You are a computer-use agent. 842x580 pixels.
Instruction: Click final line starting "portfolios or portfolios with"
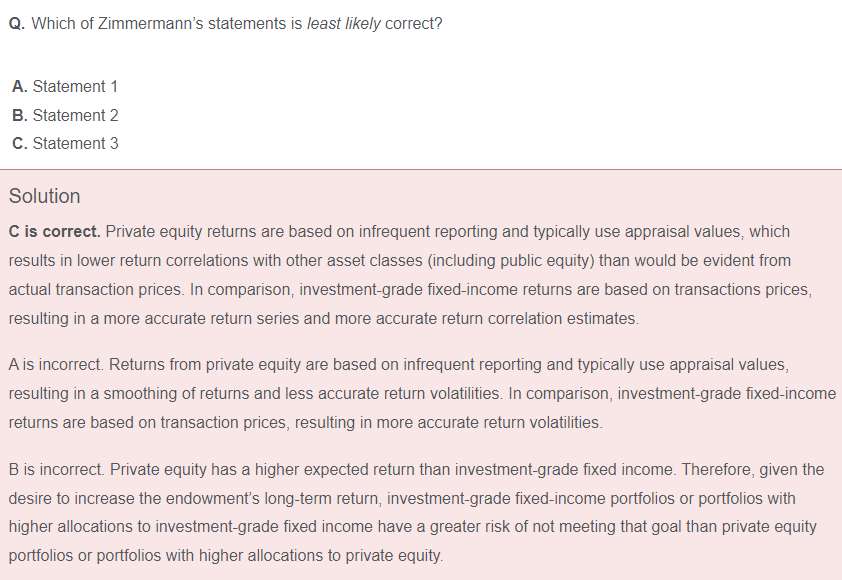tap(226, 555)
